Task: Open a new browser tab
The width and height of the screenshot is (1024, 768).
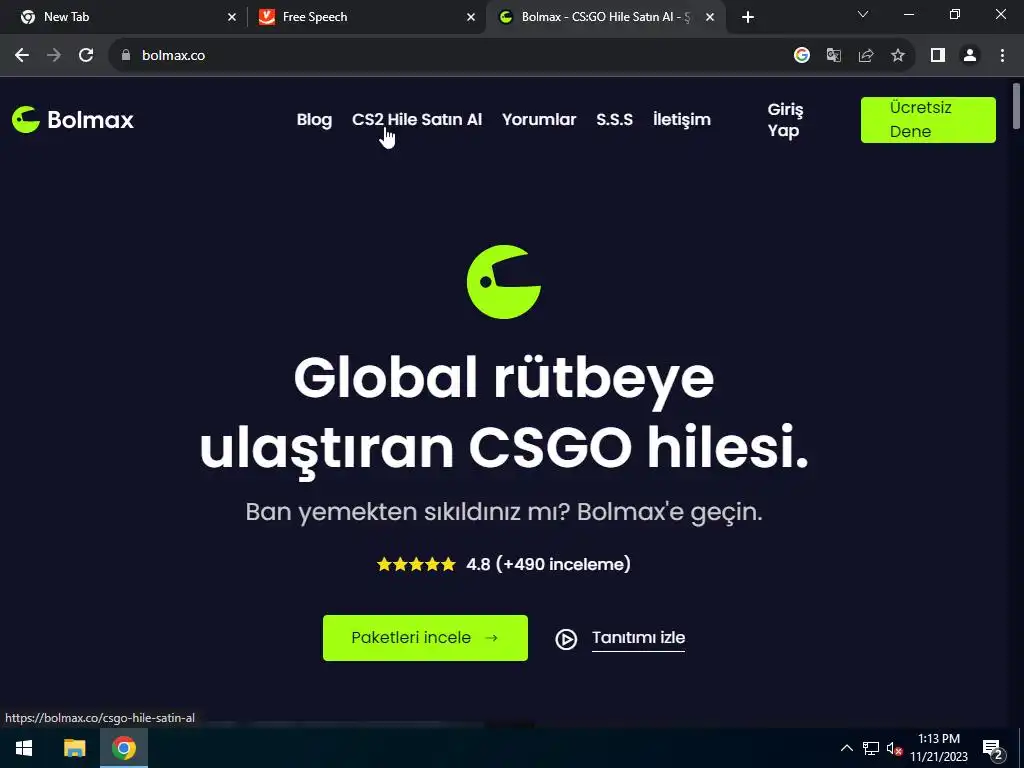Action: click(748, 17)
